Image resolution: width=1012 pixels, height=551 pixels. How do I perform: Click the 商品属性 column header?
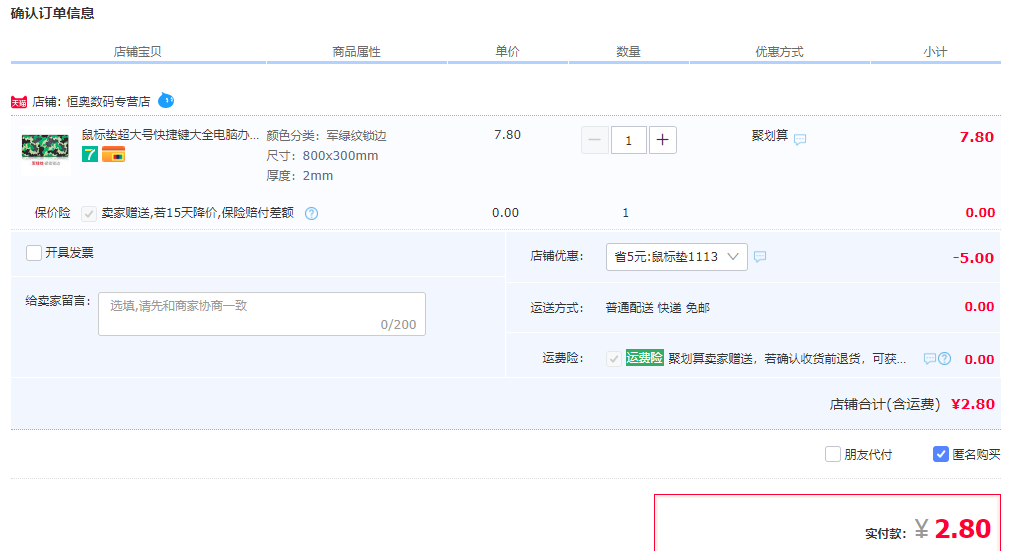[356, 52]
